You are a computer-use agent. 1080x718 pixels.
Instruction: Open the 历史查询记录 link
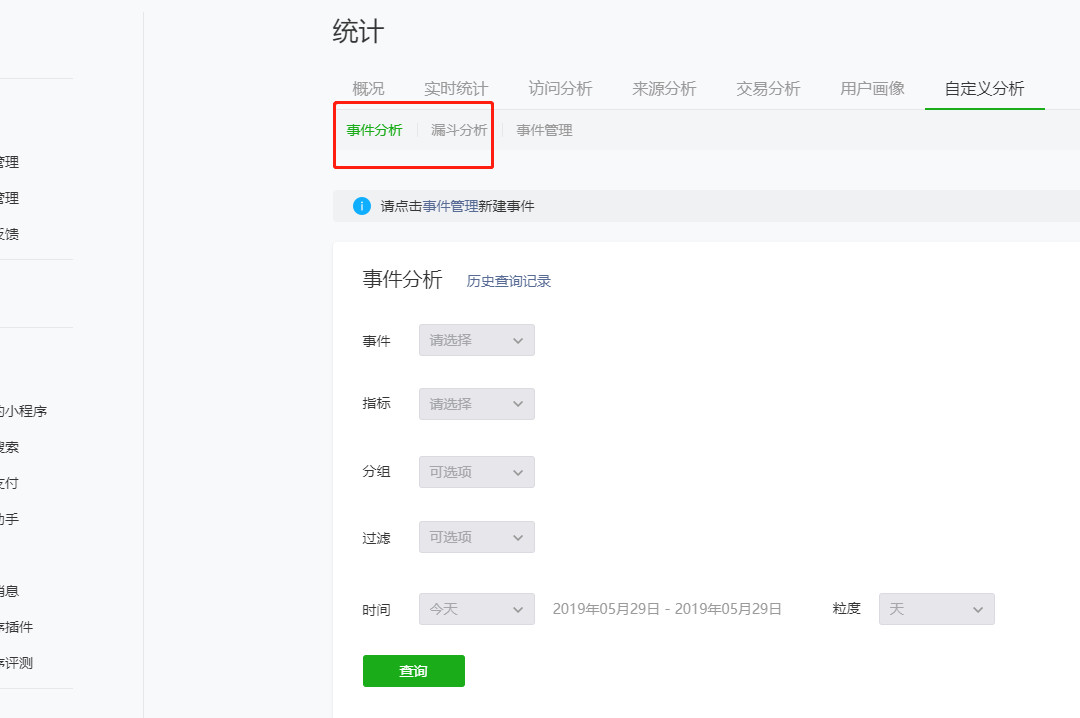tap(508, 281)
